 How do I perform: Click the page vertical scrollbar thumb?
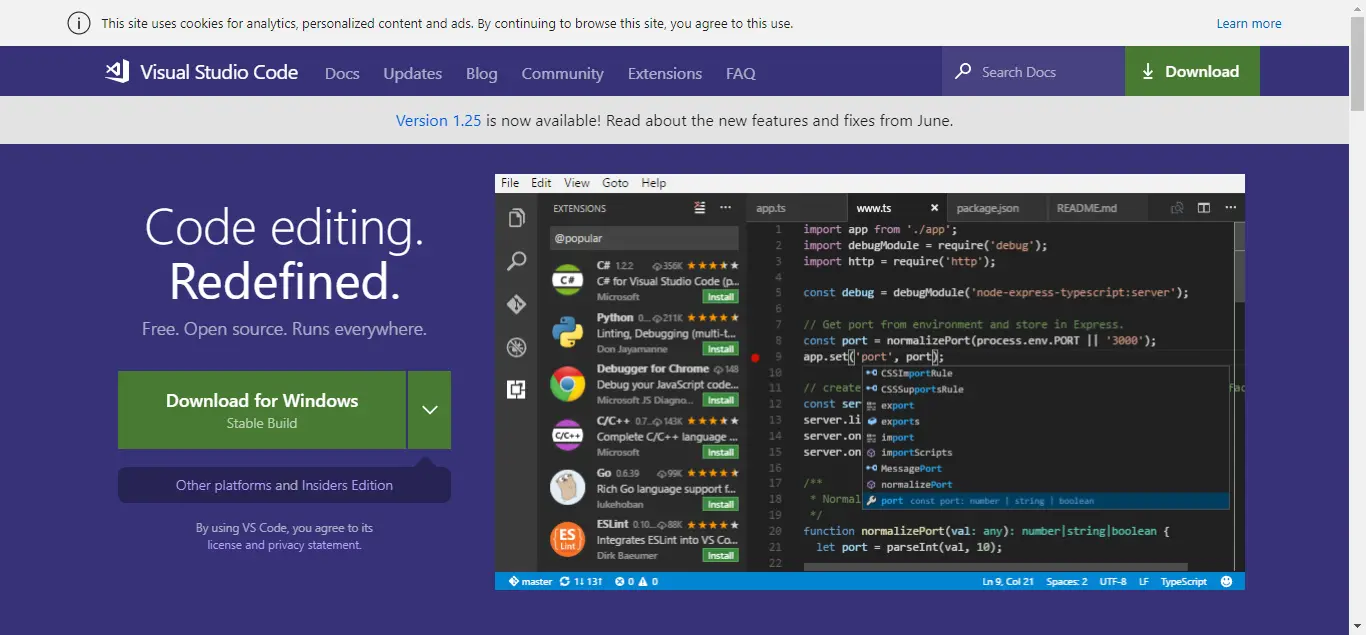point(1357,64)
